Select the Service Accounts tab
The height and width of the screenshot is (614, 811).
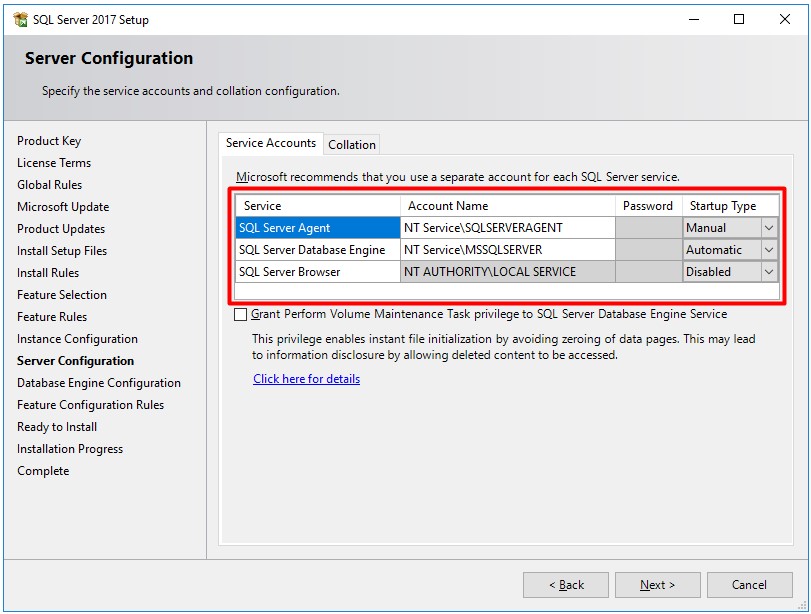(269, 143)
